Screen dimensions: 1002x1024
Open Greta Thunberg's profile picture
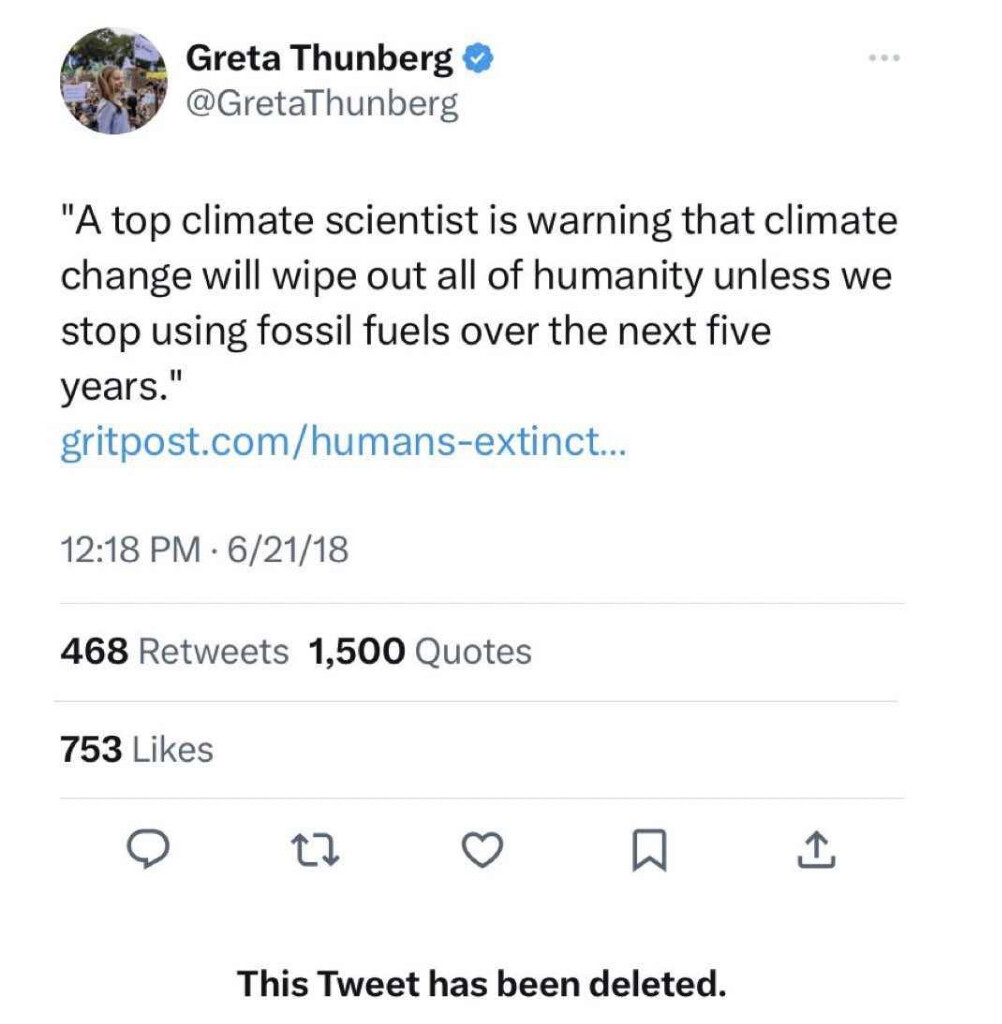click(114, 80)
